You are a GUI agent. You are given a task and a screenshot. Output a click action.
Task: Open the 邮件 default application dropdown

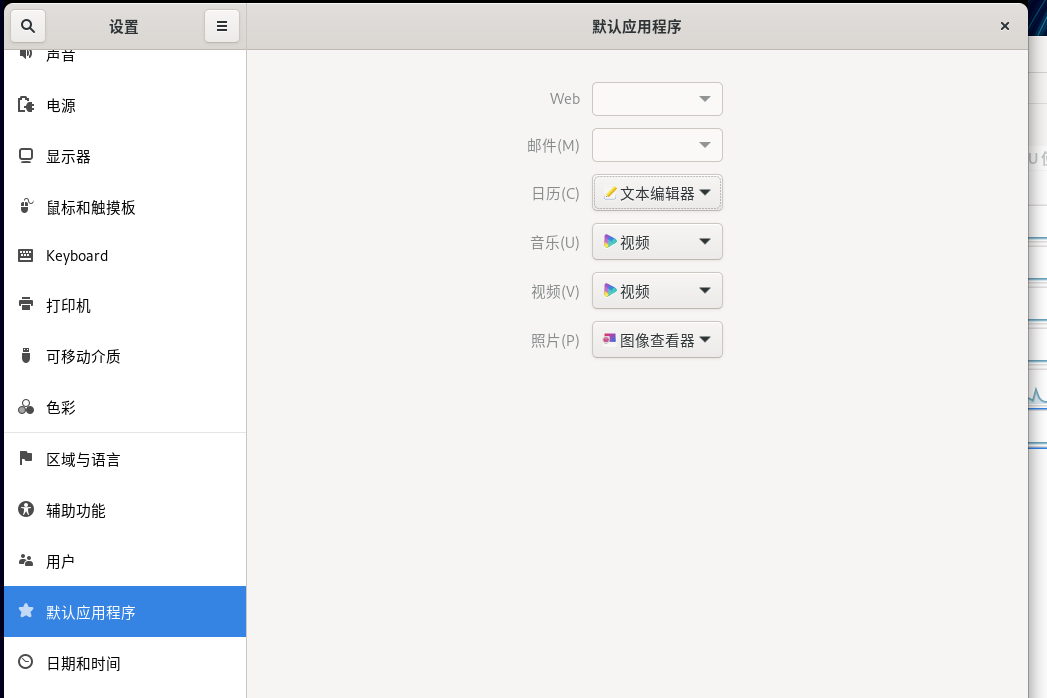coord(657,145)
